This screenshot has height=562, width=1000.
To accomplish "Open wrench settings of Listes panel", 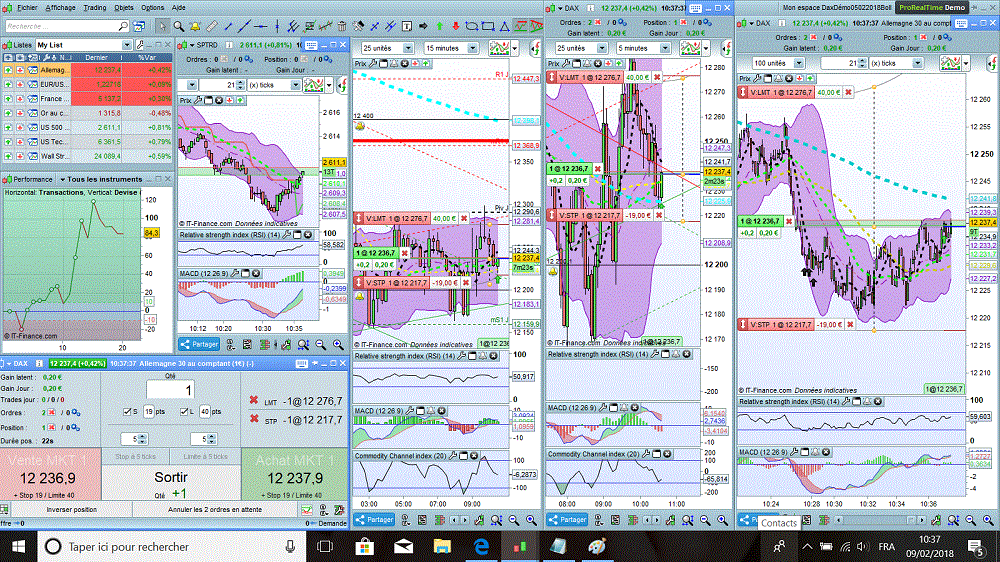I will pos(140,45).
